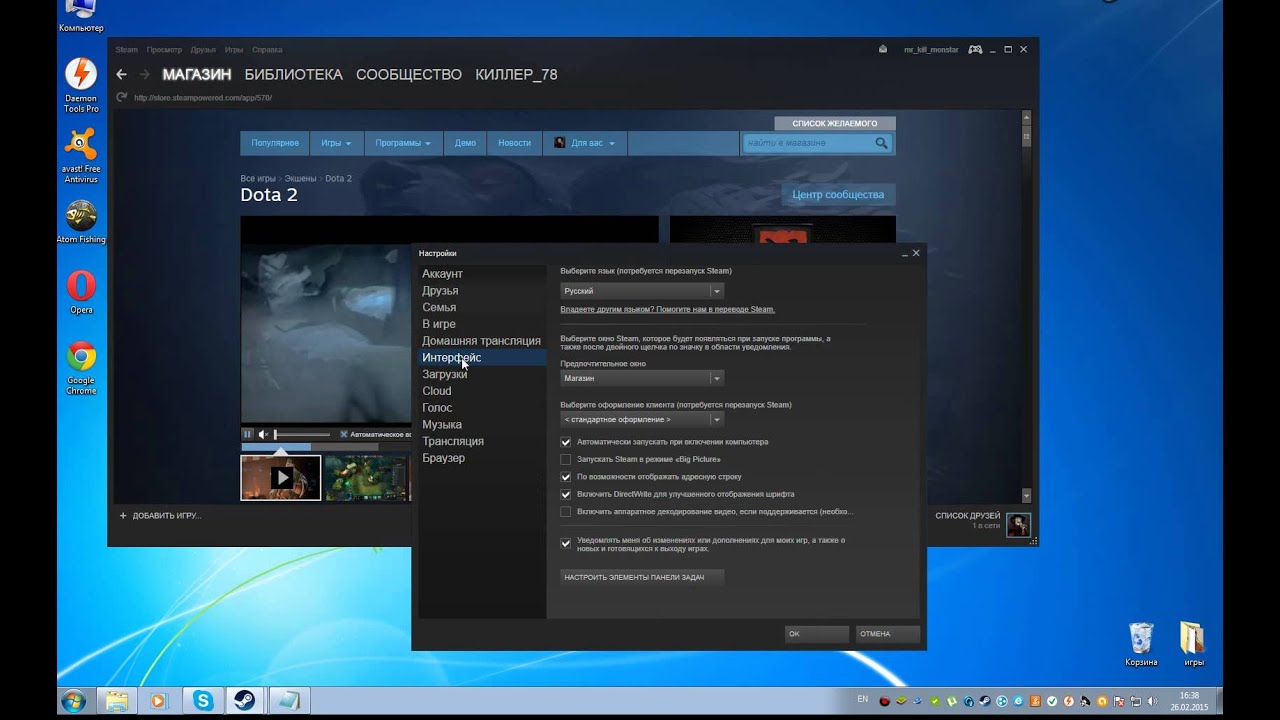The width and height of the screenshot is (1280, 720).
Task: Click the store page vertical scrollbar
Action: point(1026,305)
